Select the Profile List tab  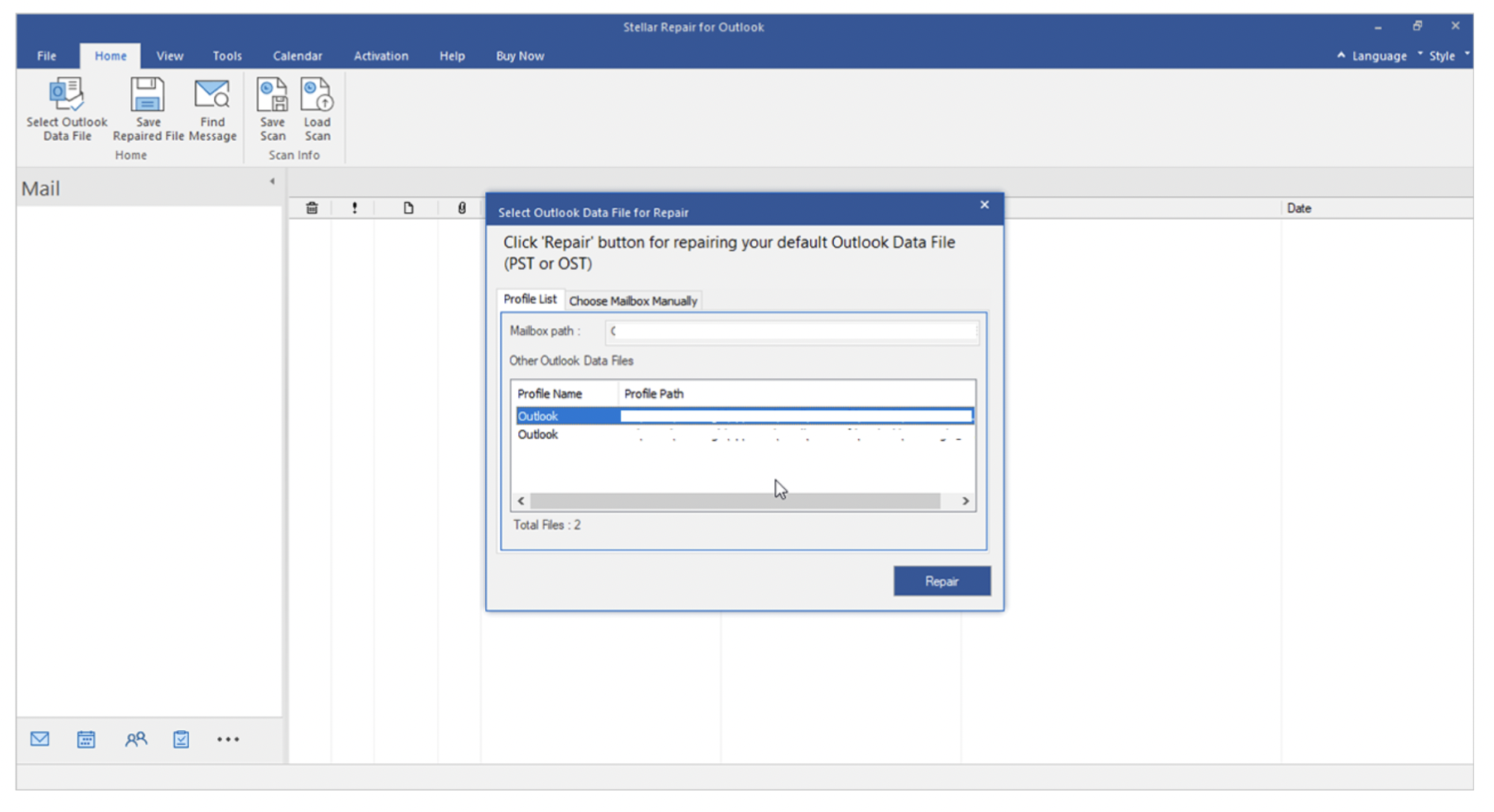point(530,299)
